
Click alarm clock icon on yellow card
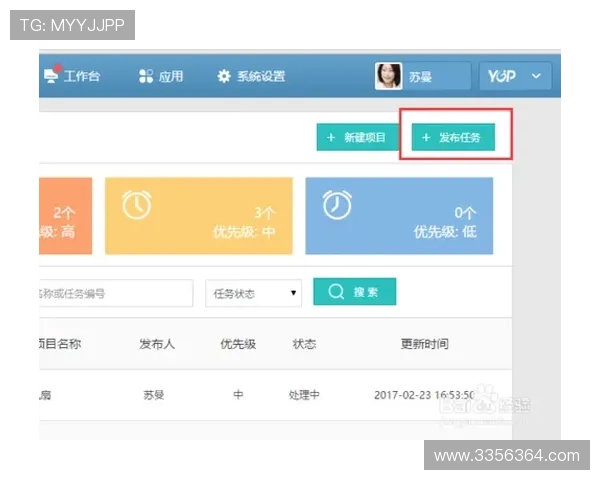coord(137,205)
